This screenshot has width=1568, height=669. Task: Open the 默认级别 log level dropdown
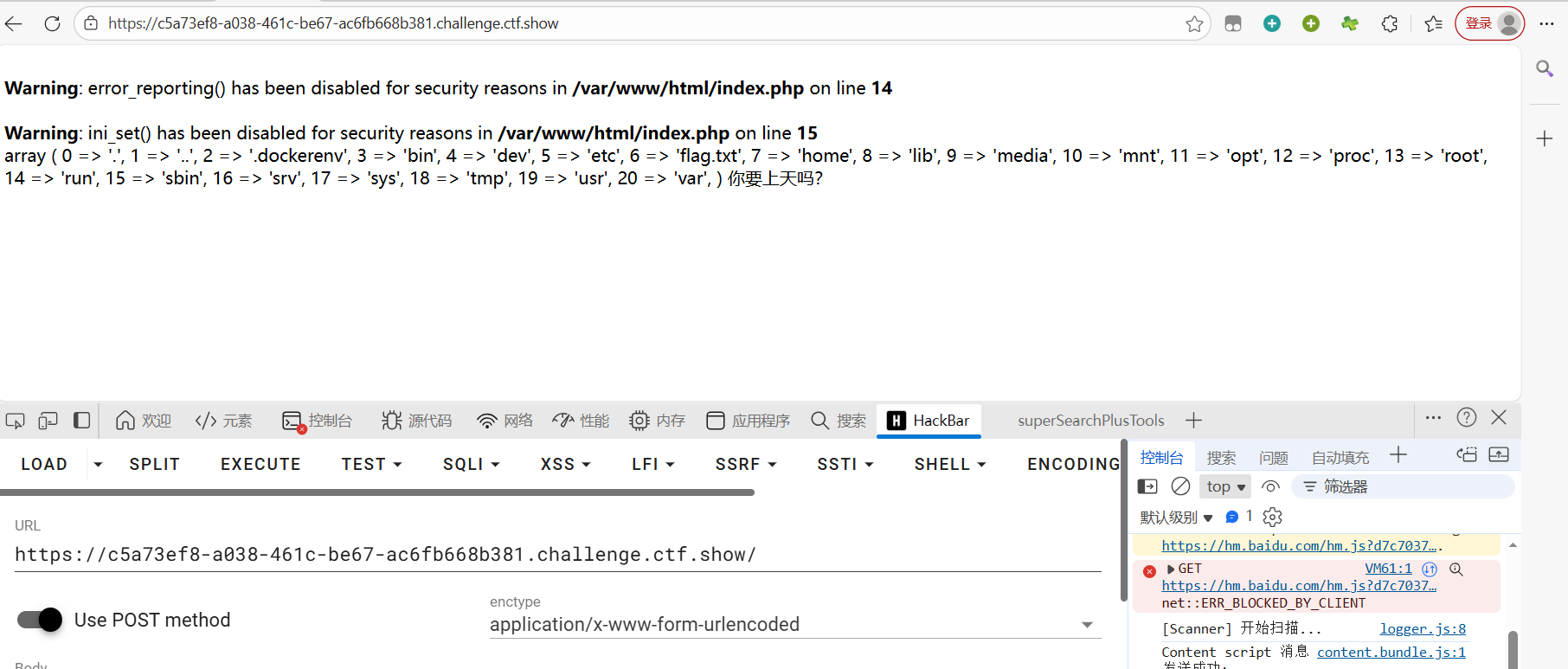coord(1175,517)
